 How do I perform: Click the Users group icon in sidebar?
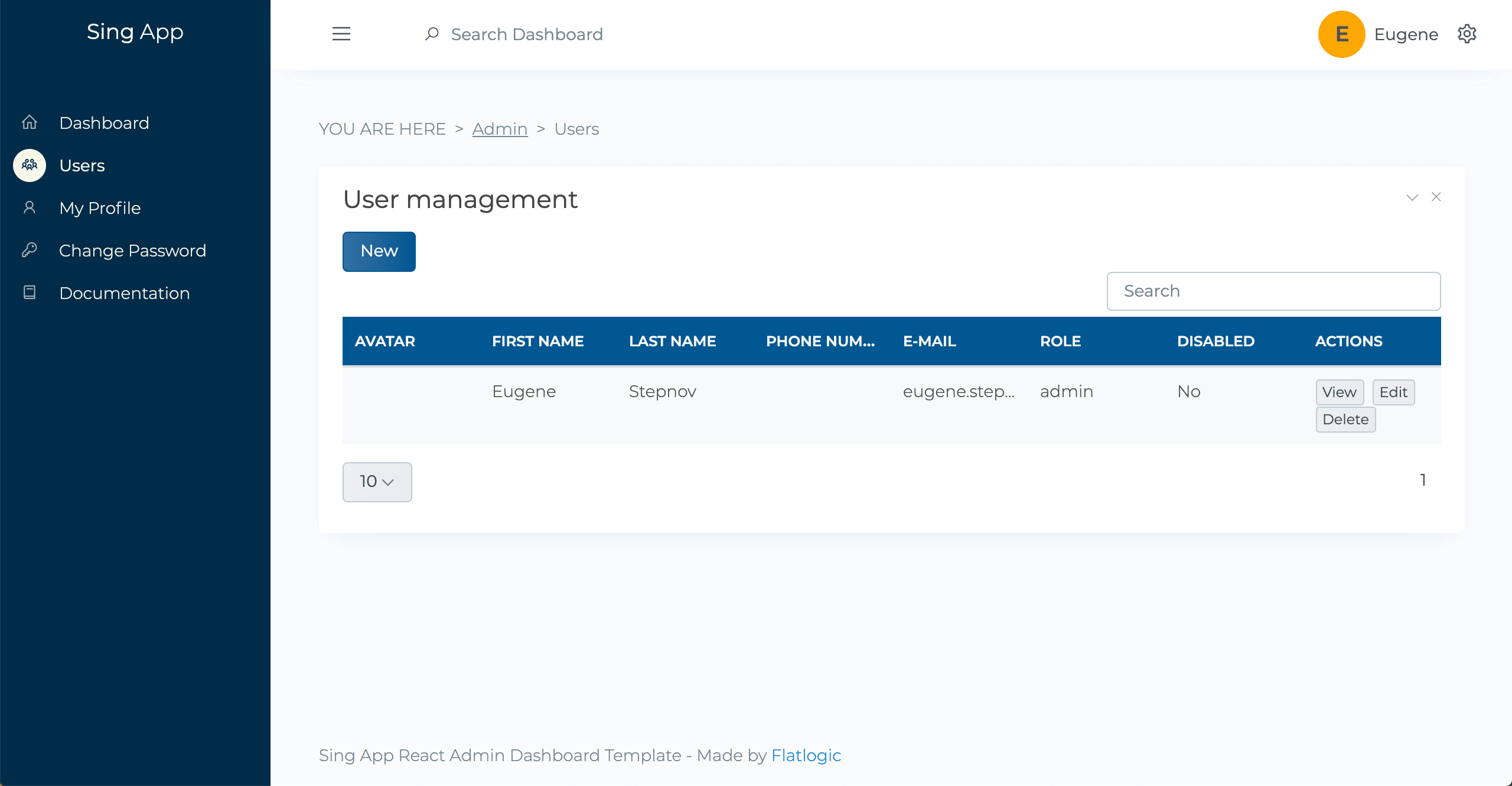pos(29,165)
